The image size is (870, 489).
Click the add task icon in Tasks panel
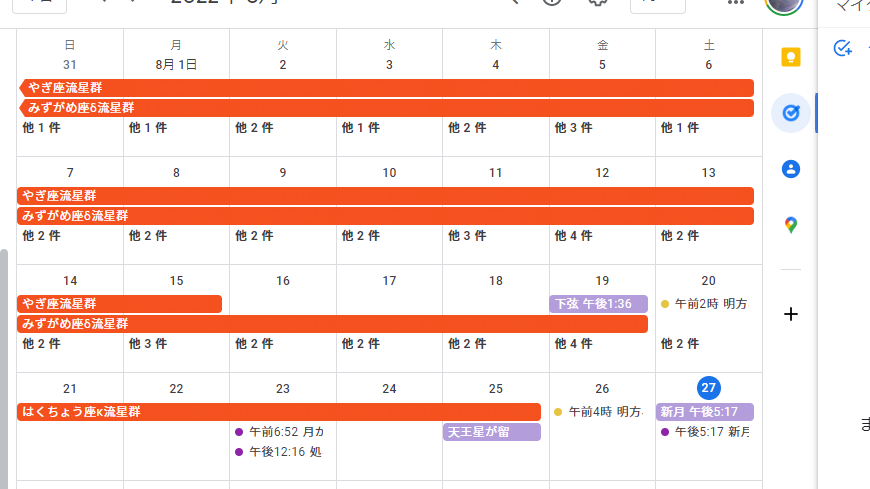[x=843, y=48]
